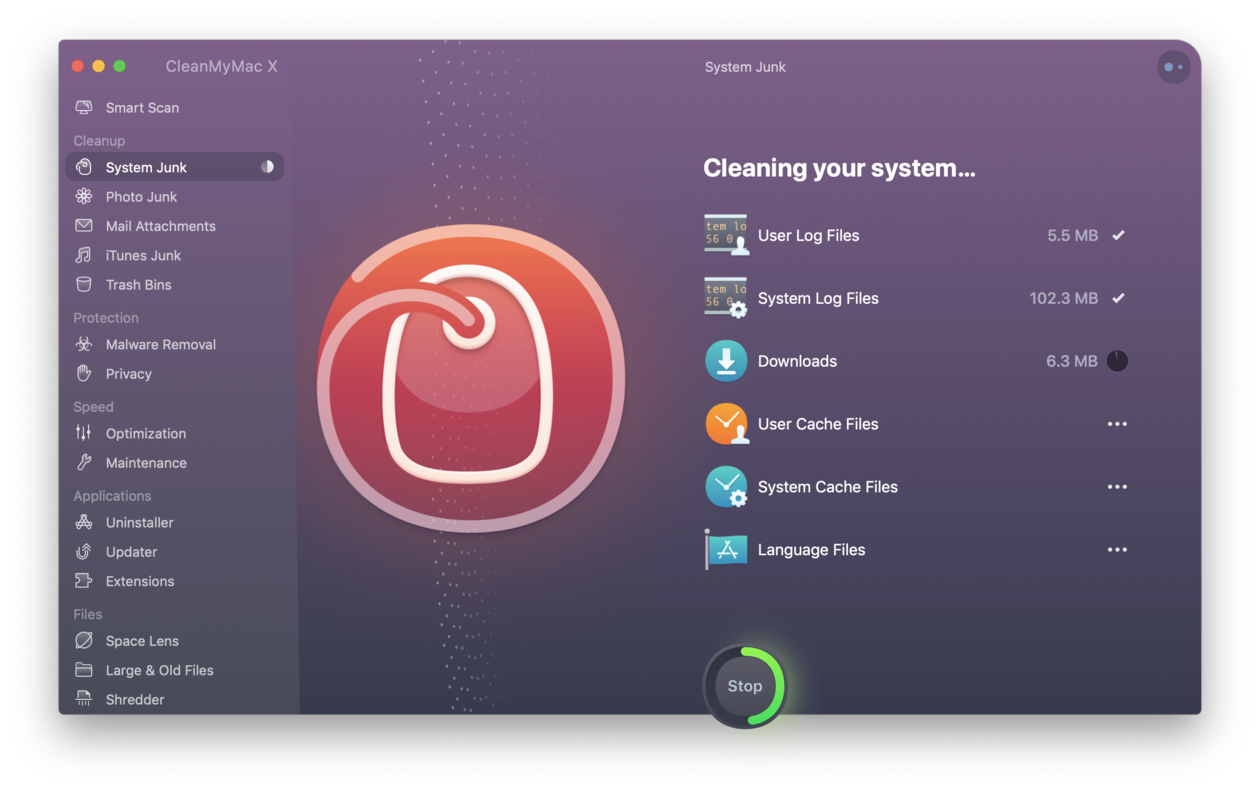
Task: Open the Trash Bins cleaner
Action: (x=140, y=284)
